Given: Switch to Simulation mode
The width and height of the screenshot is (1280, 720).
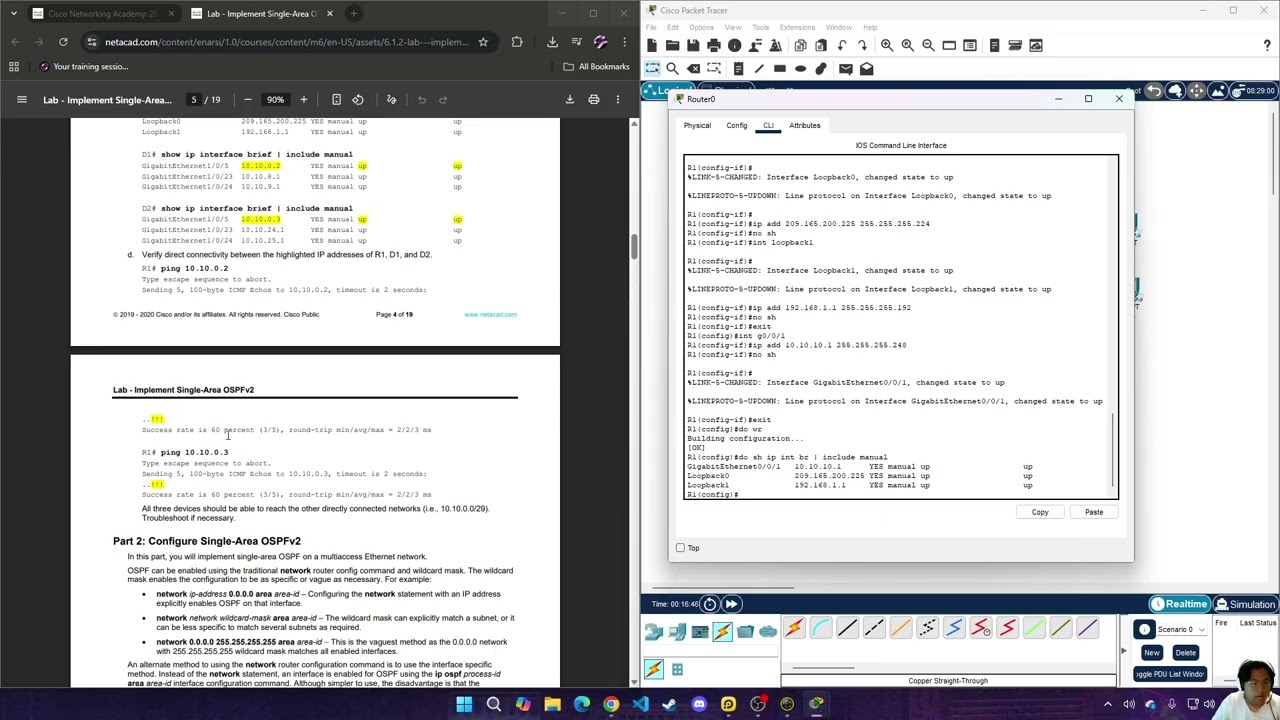Looking at the screenshot, I should click(1246, 604).
